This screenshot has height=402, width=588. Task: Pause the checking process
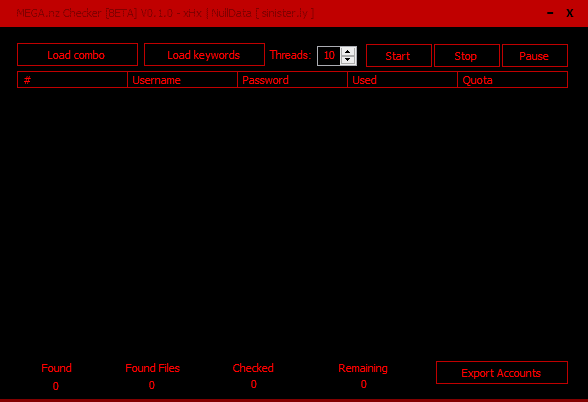point(535,56)
